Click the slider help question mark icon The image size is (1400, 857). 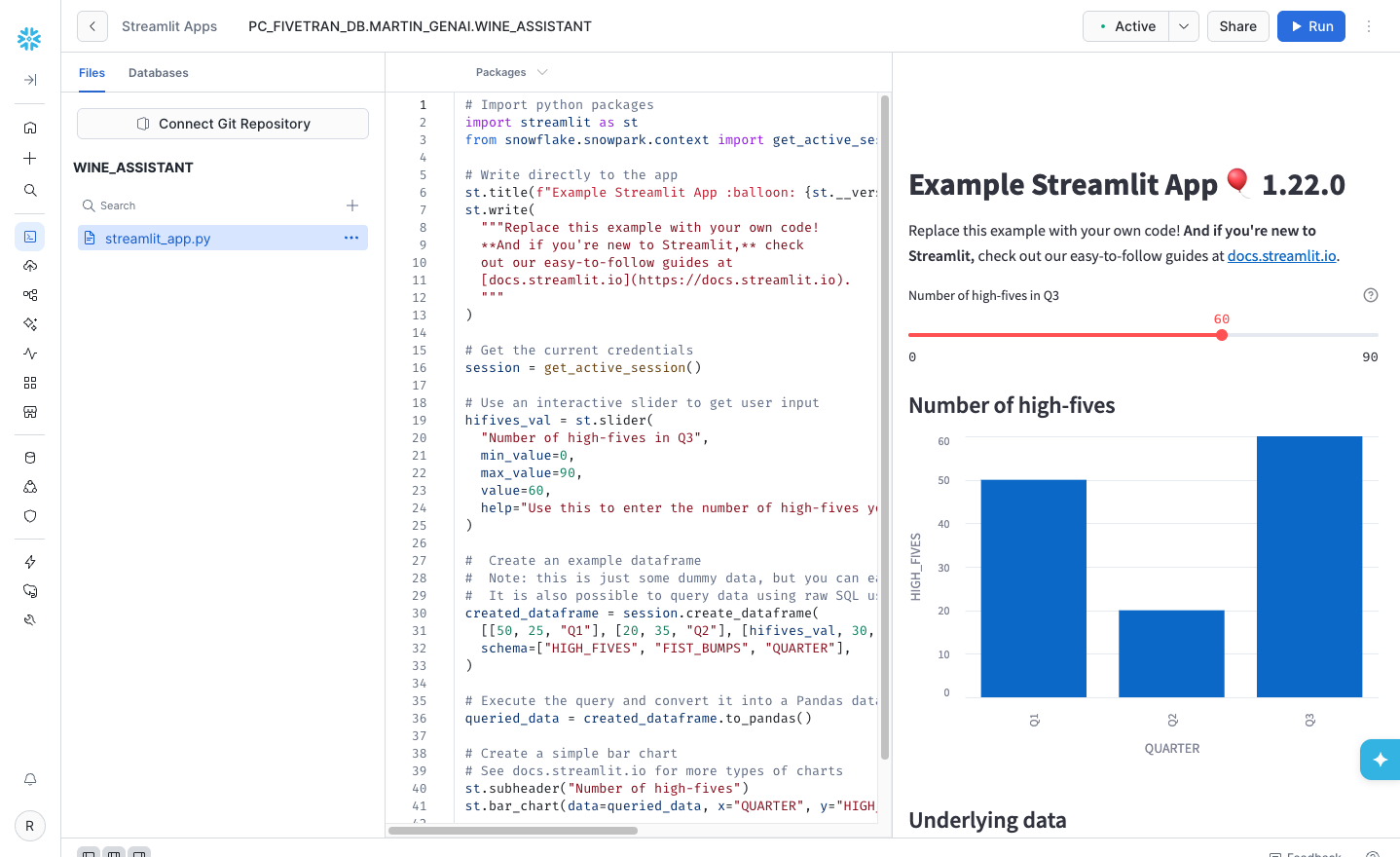tap(1371, 295)
